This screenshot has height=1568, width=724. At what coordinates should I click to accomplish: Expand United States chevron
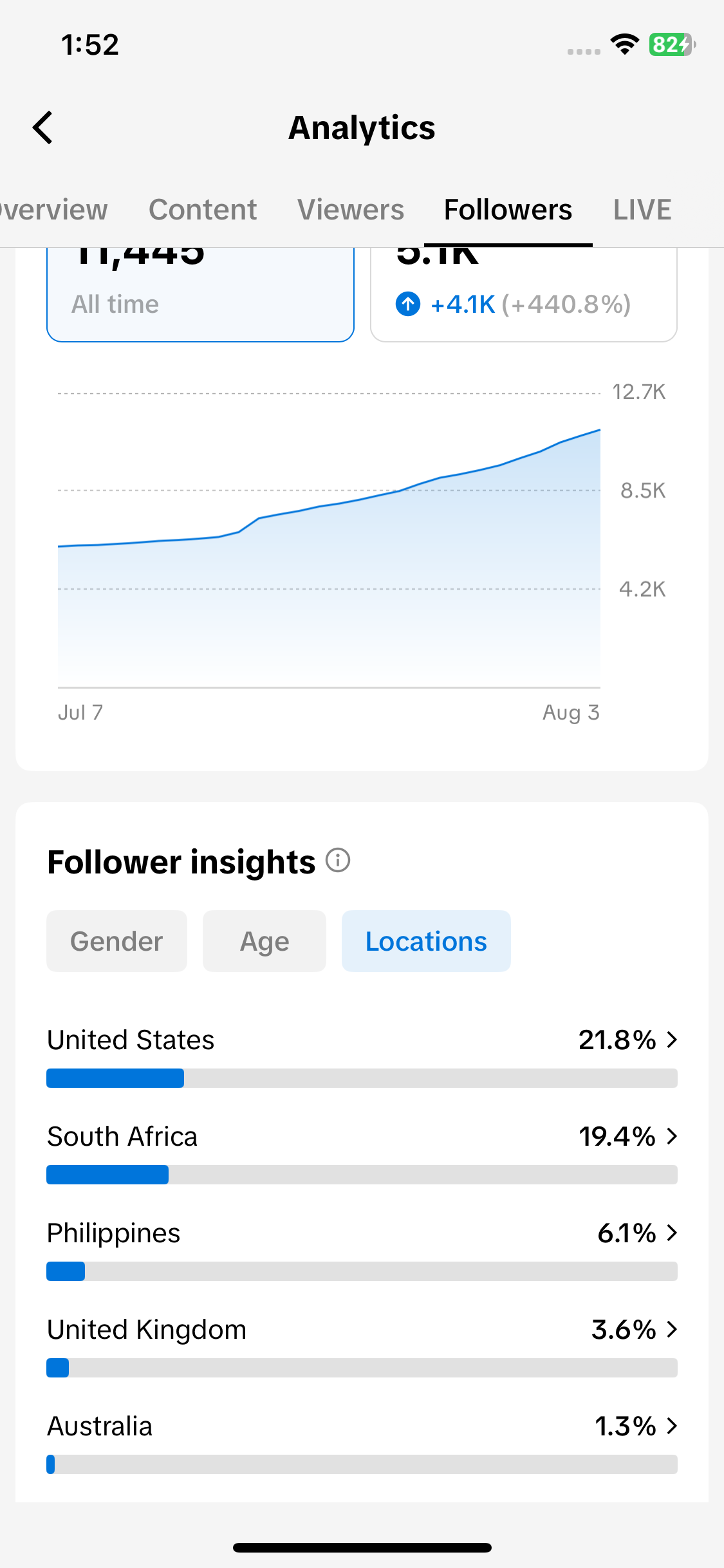[x=673, y=1040]
